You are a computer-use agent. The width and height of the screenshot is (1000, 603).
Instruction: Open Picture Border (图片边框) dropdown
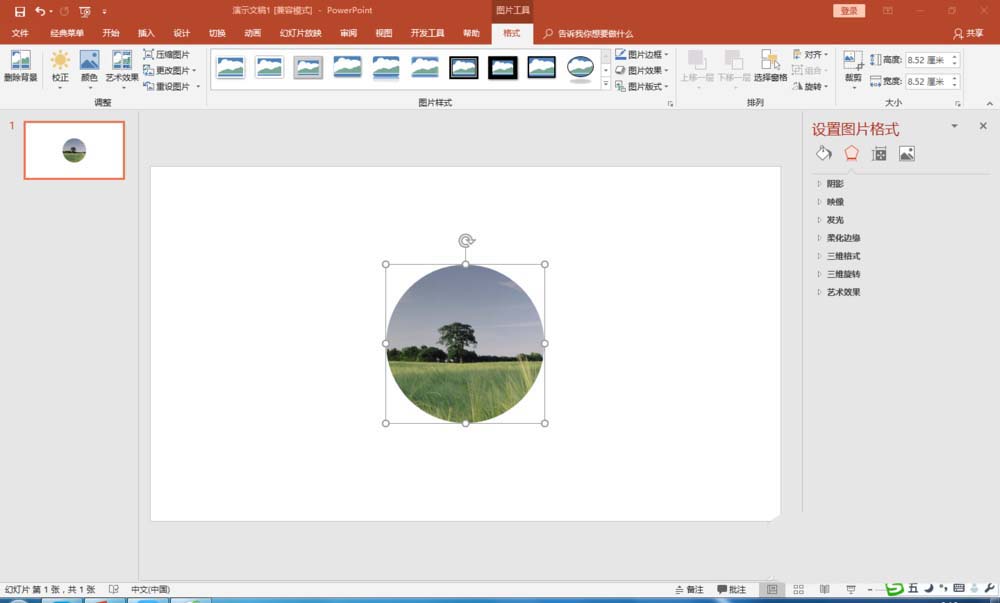point(642,55)
